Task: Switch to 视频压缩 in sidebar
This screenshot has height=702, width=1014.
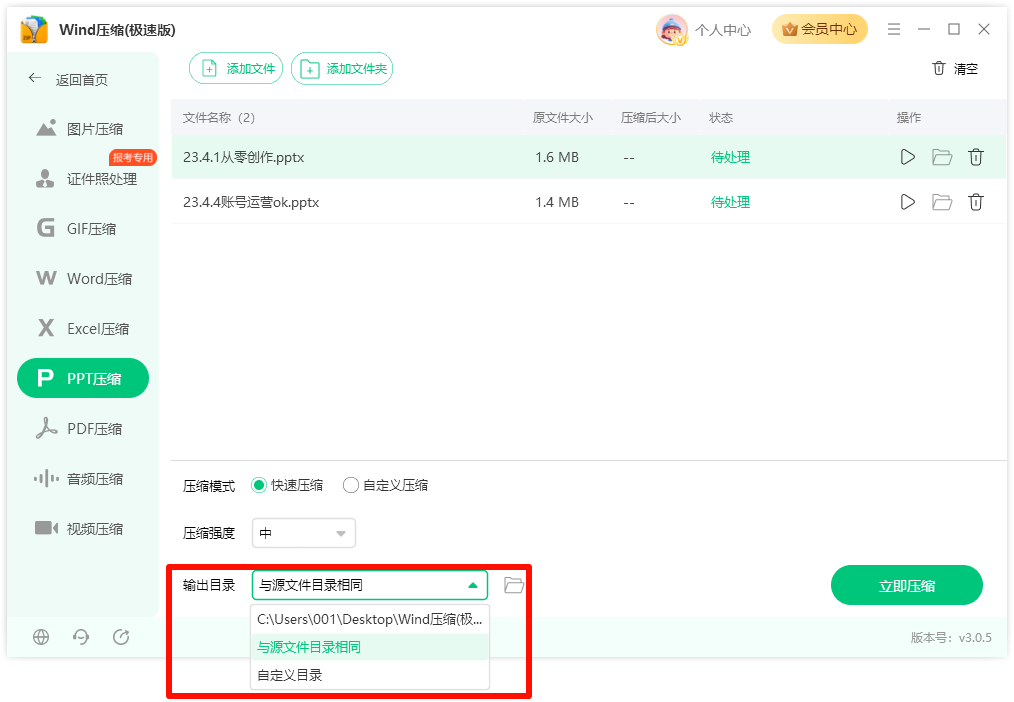Action: click(79, 529)
